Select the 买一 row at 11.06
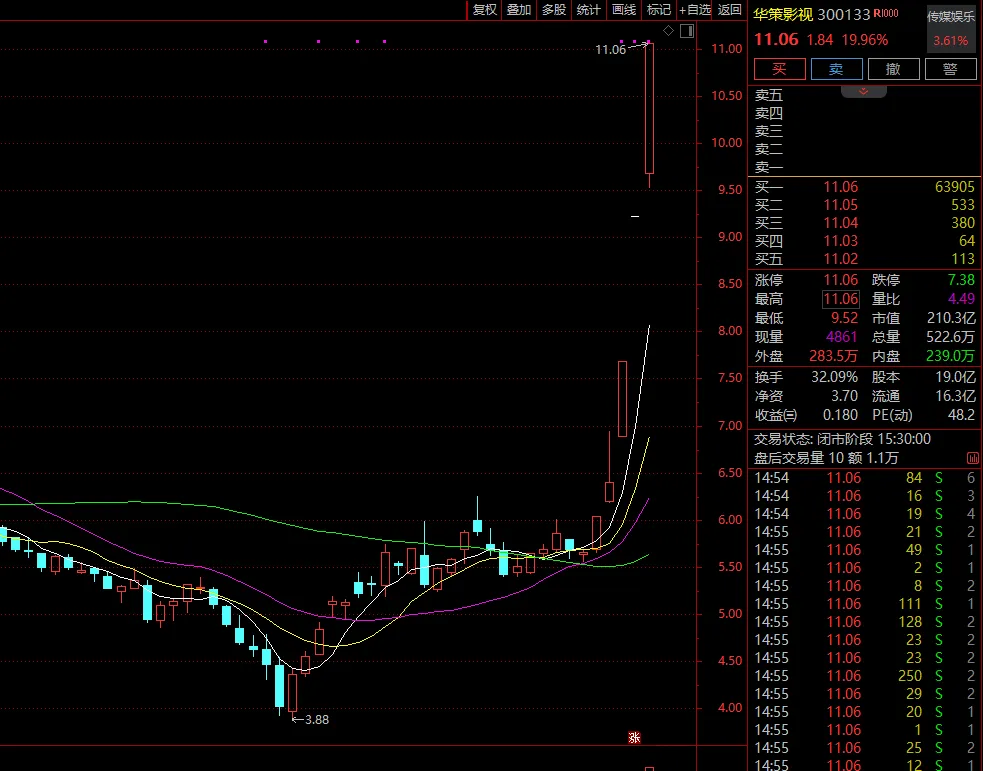This screenshot has height=771, width=983. tap(865, 187)
